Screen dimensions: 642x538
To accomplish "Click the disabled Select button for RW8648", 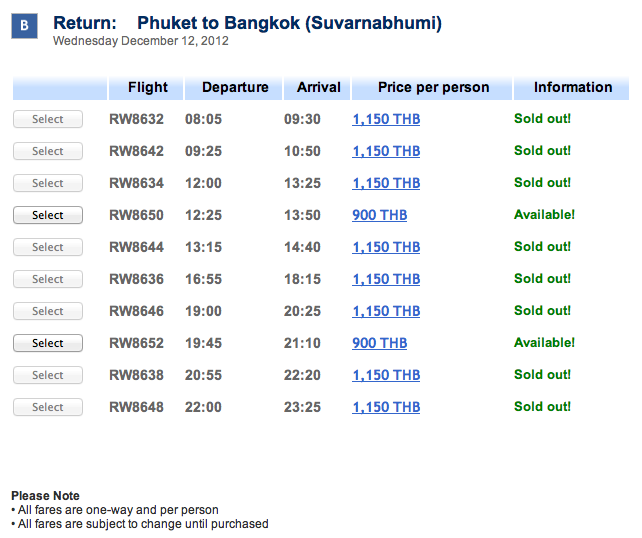I will coord(48,407).
